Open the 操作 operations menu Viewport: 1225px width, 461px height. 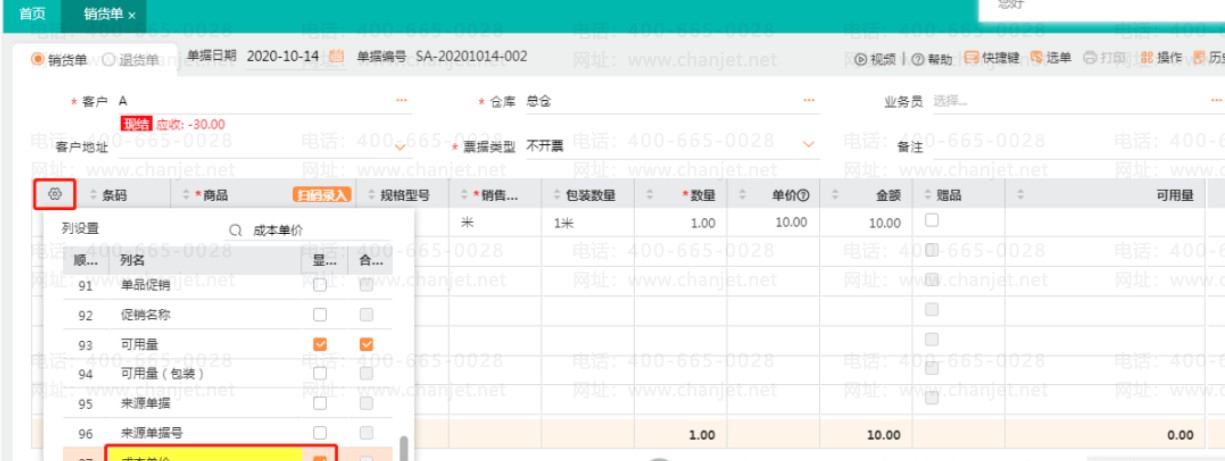(1161, 58)
